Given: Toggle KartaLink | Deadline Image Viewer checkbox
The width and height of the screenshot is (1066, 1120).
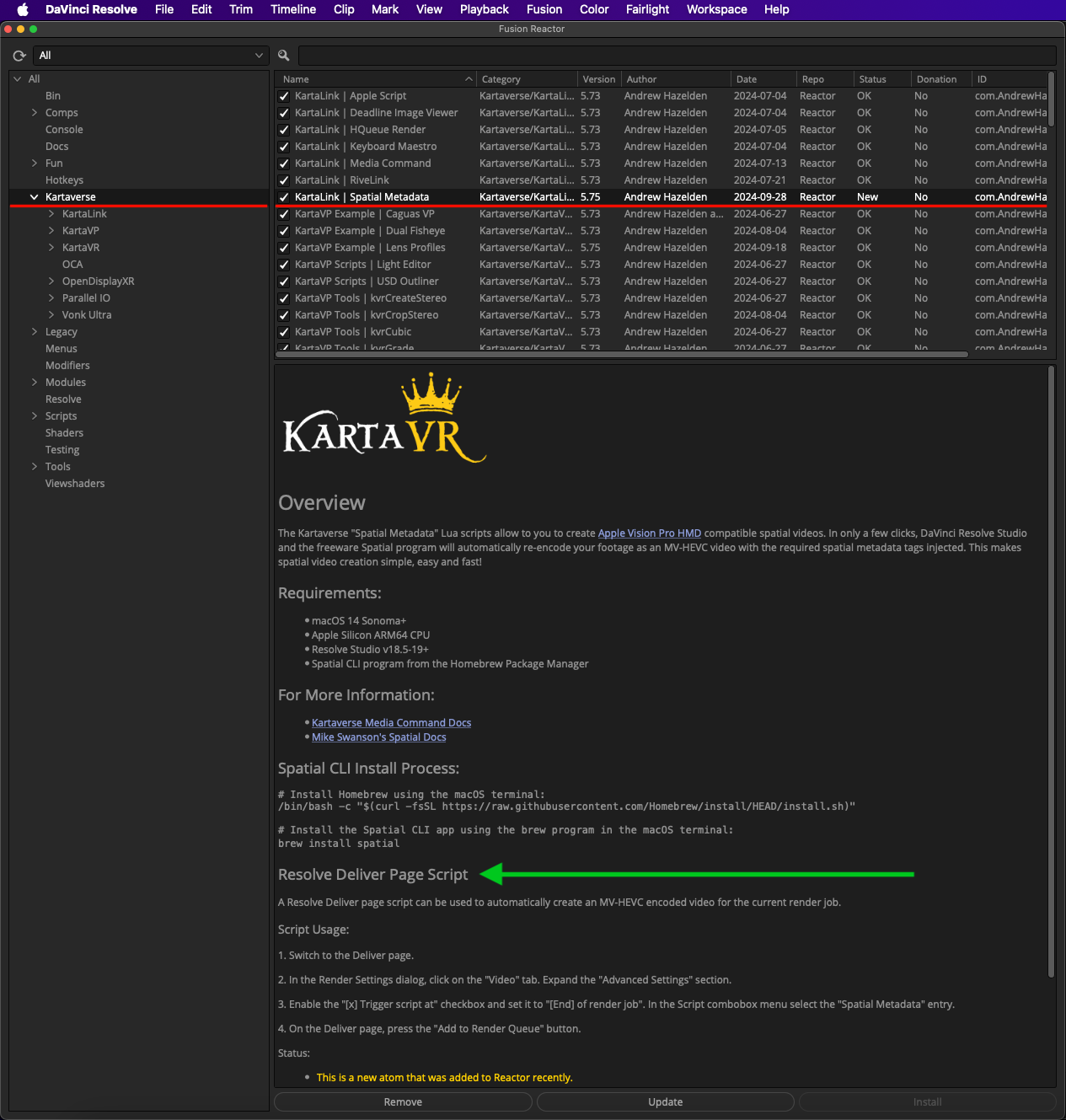Looking at the screenshot, I should click(x=284, y=113).
